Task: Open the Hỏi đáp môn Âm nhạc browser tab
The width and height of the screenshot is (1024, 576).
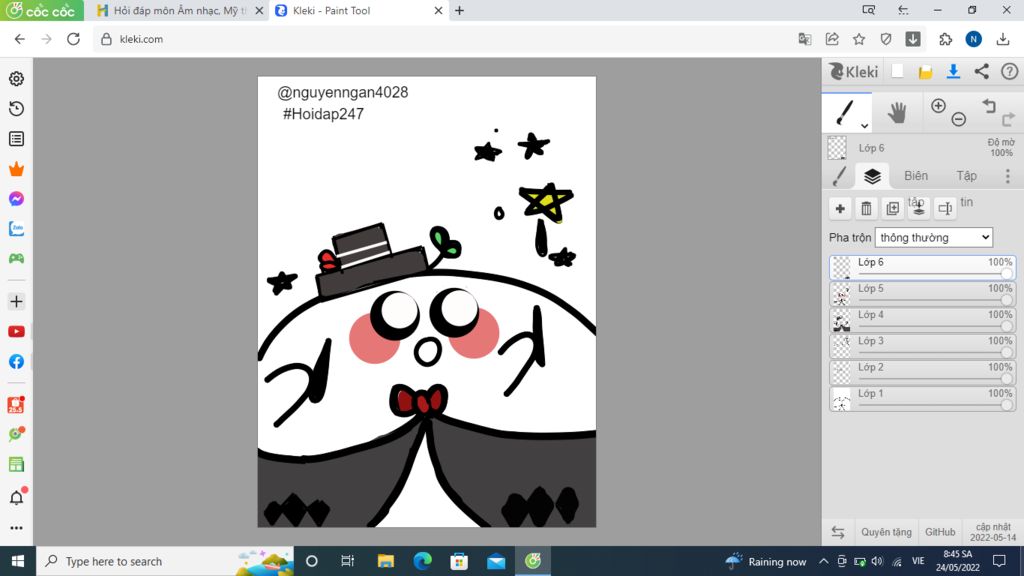Action: click(x=175, y=12)
